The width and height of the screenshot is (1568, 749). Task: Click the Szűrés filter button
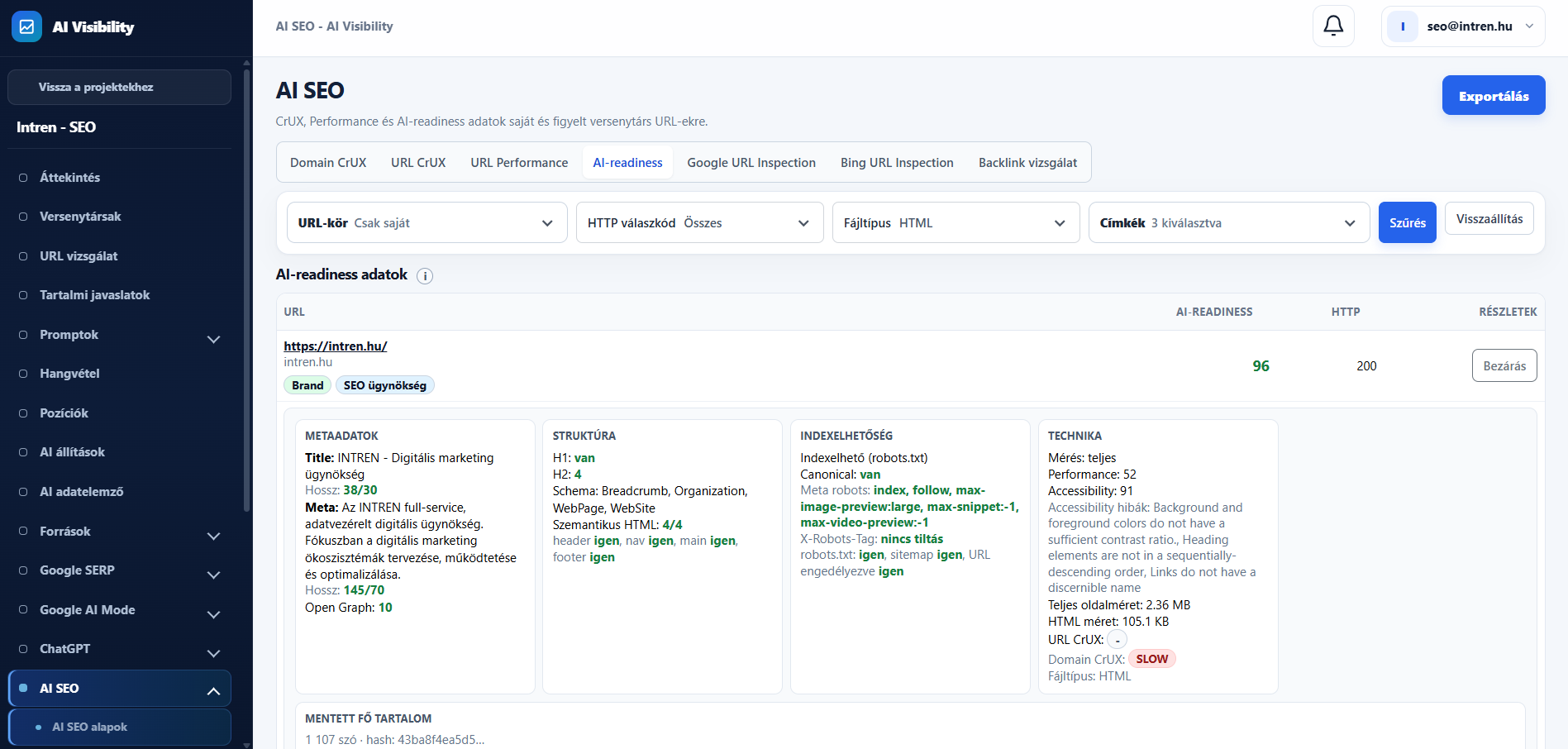1408,222
